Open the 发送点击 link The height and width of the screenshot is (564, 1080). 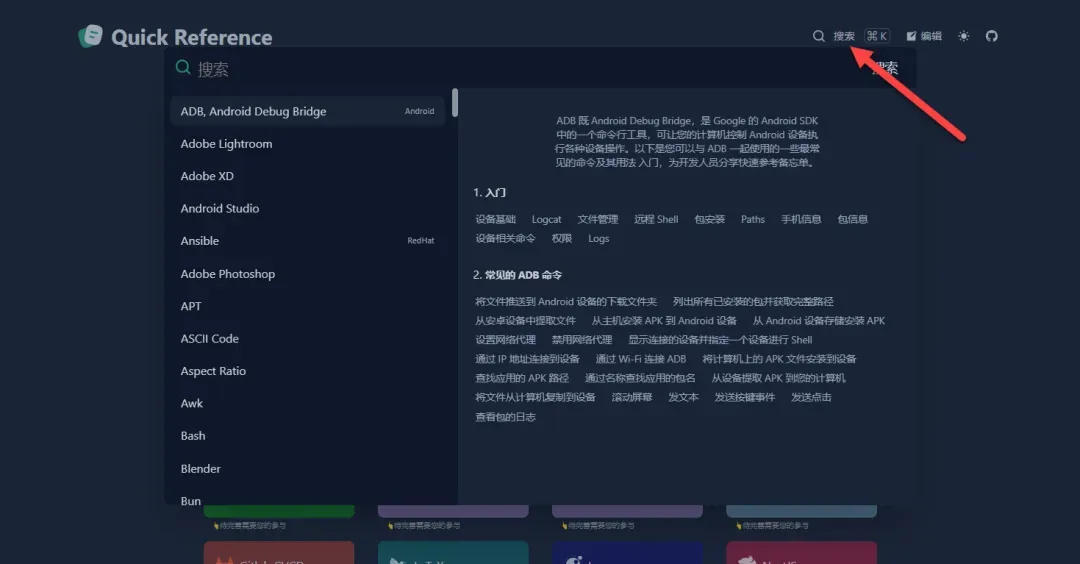tap(811, 397)
